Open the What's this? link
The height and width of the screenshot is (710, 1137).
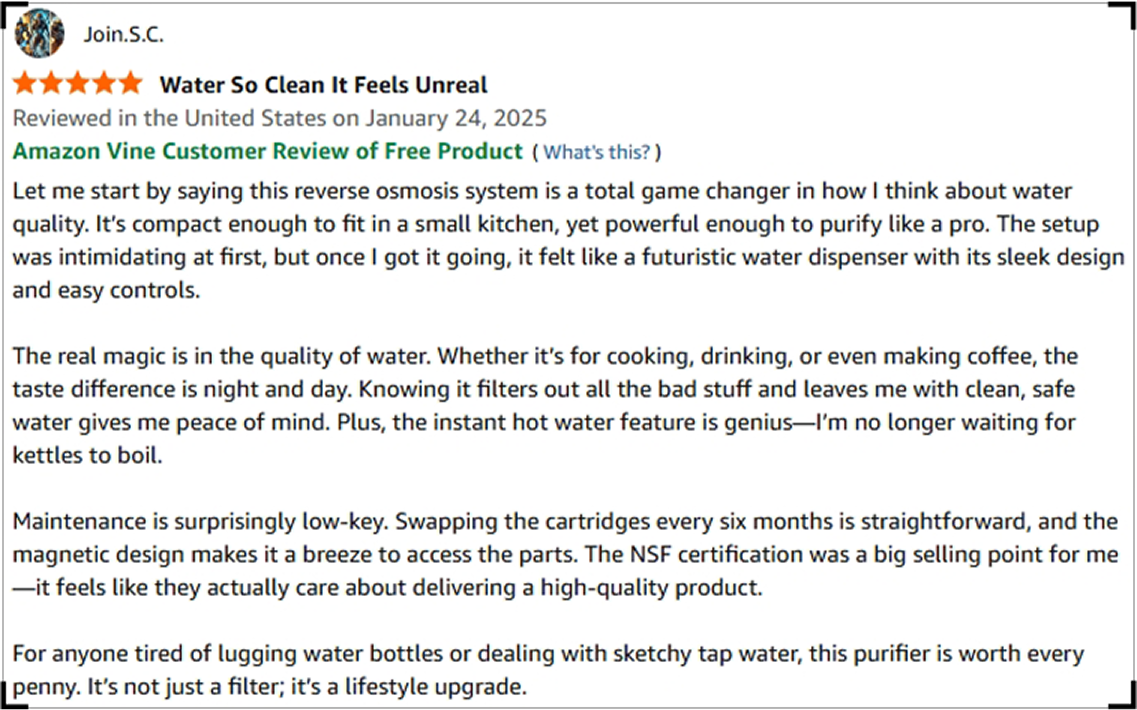596,152
